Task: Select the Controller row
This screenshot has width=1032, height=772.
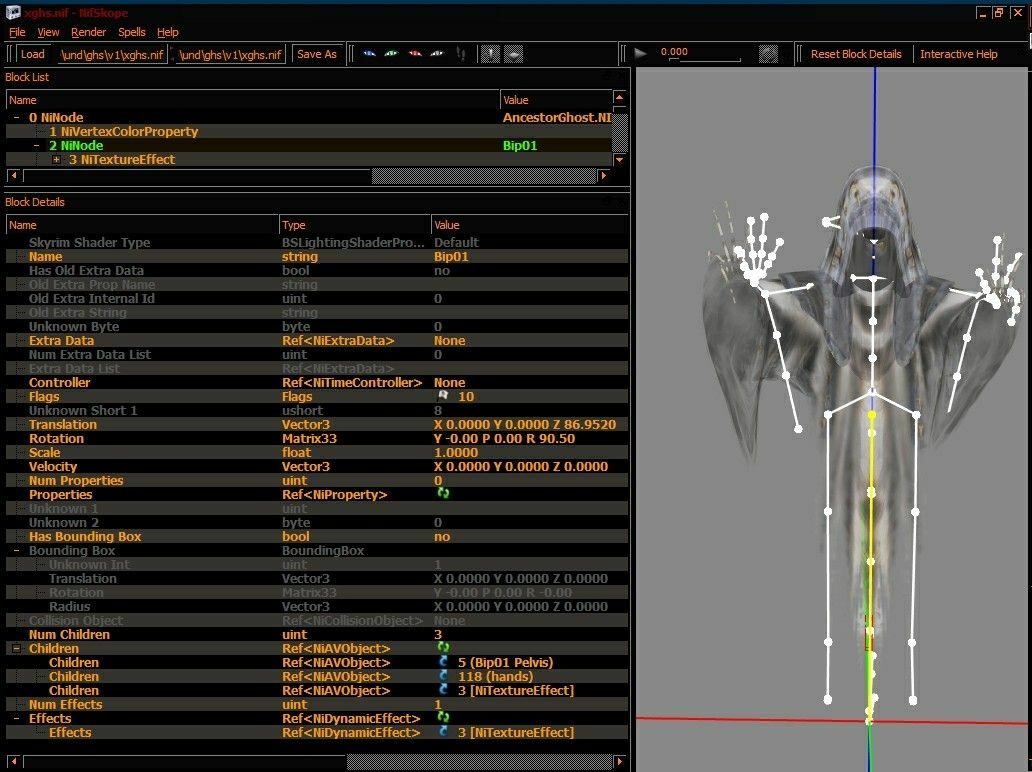Action: tap(317, 382)
